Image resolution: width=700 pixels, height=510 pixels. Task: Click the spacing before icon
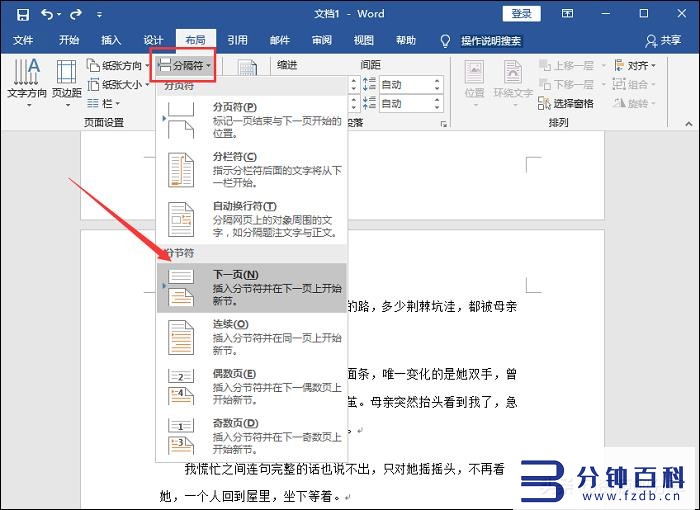370,84
